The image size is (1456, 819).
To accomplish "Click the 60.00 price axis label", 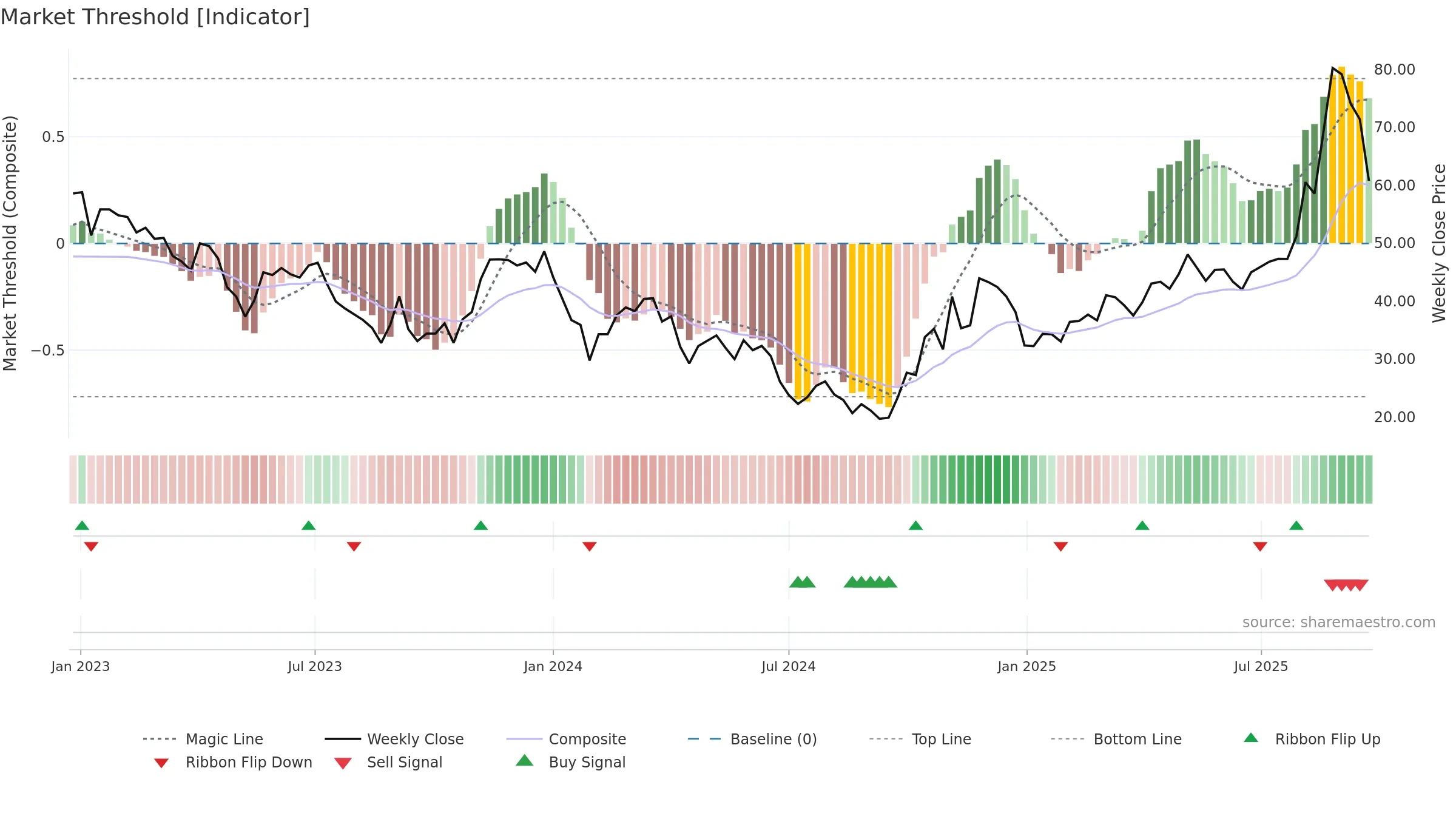I will pos(1395,186).
